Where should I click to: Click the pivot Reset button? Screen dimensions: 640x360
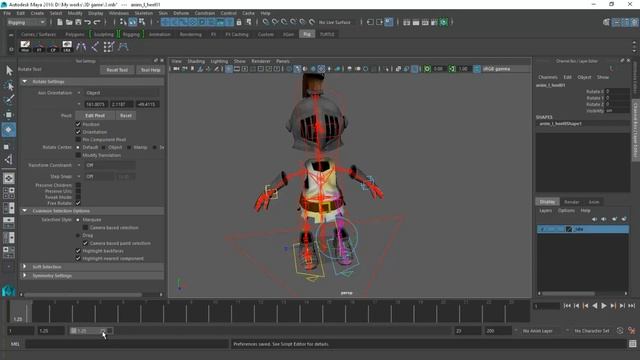click(126, 116)
